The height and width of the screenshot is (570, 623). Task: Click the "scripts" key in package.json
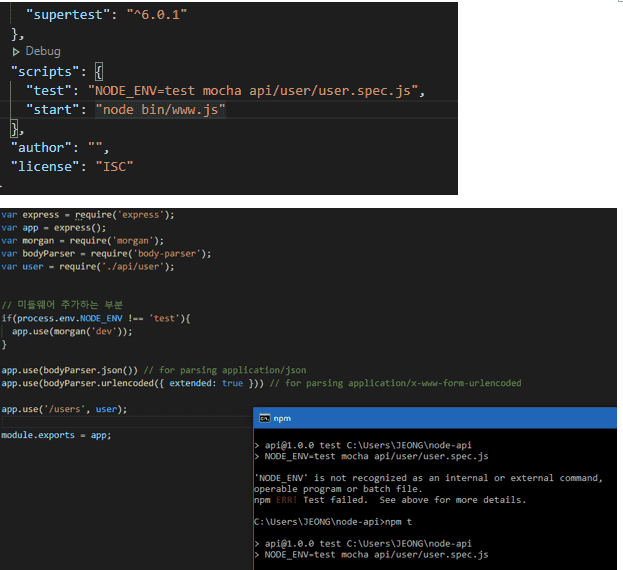pos(44,72)
